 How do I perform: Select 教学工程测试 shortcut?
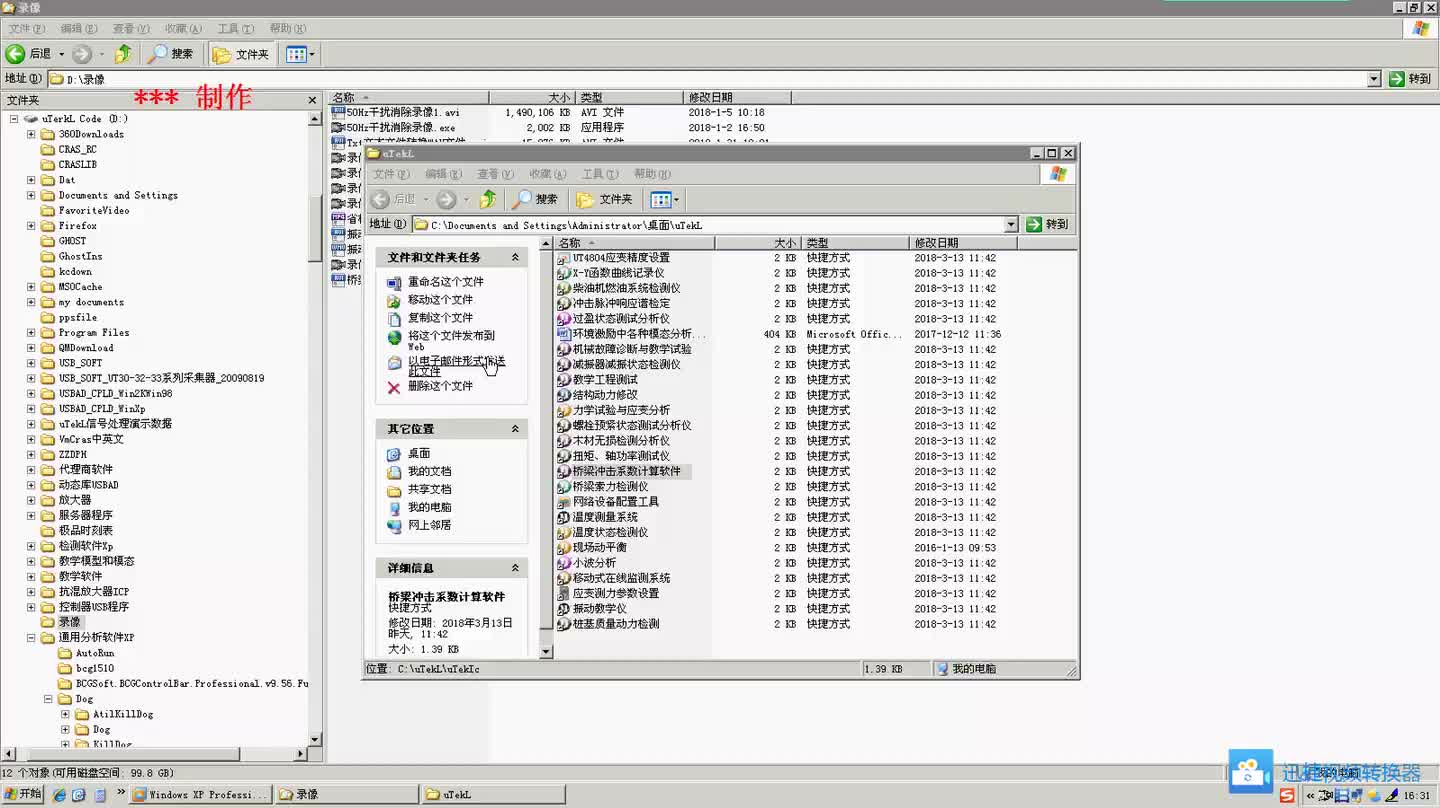(597, 380)
